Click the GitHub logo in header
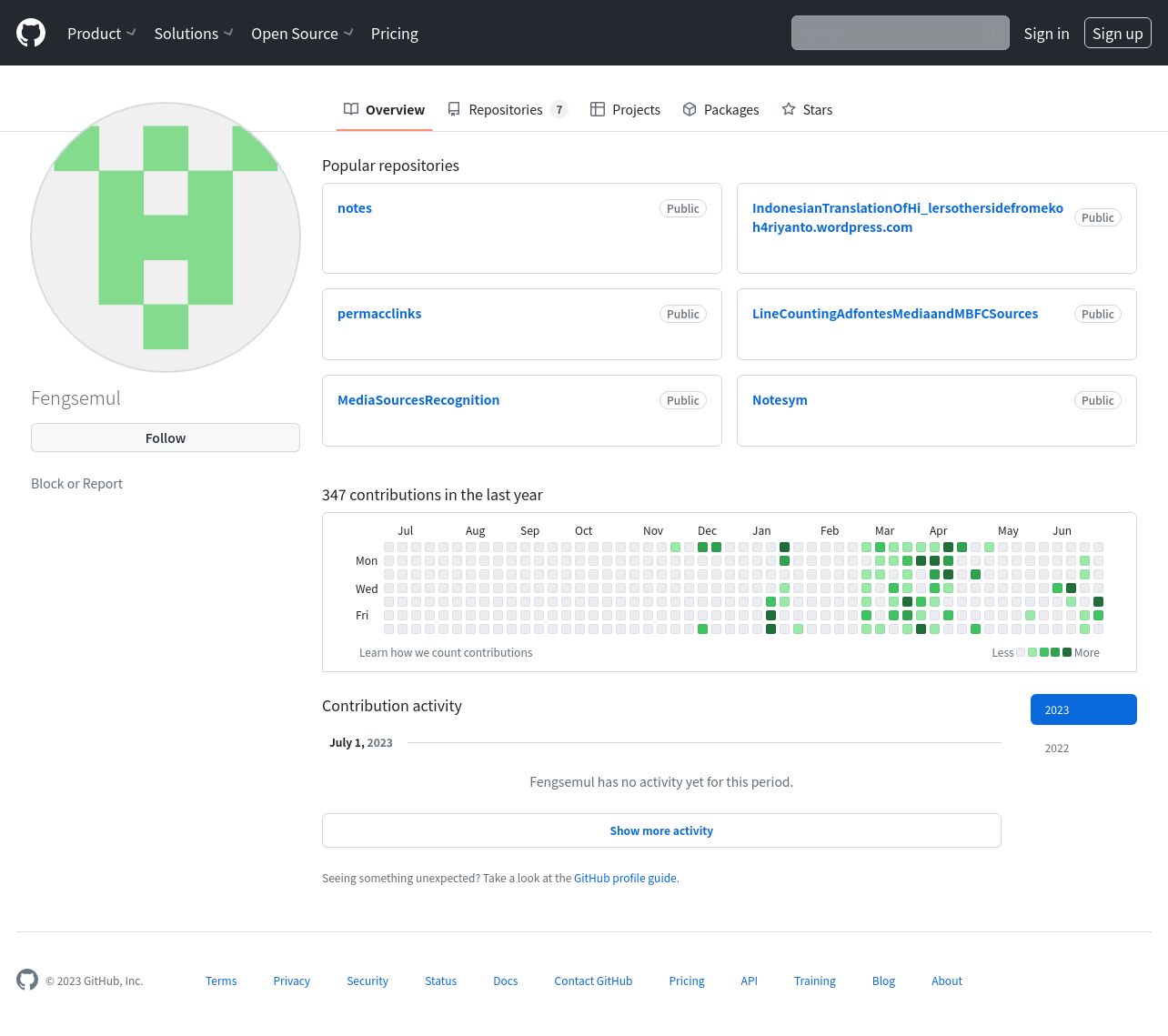This screenshot has height=1036, width=1168. 31,33
